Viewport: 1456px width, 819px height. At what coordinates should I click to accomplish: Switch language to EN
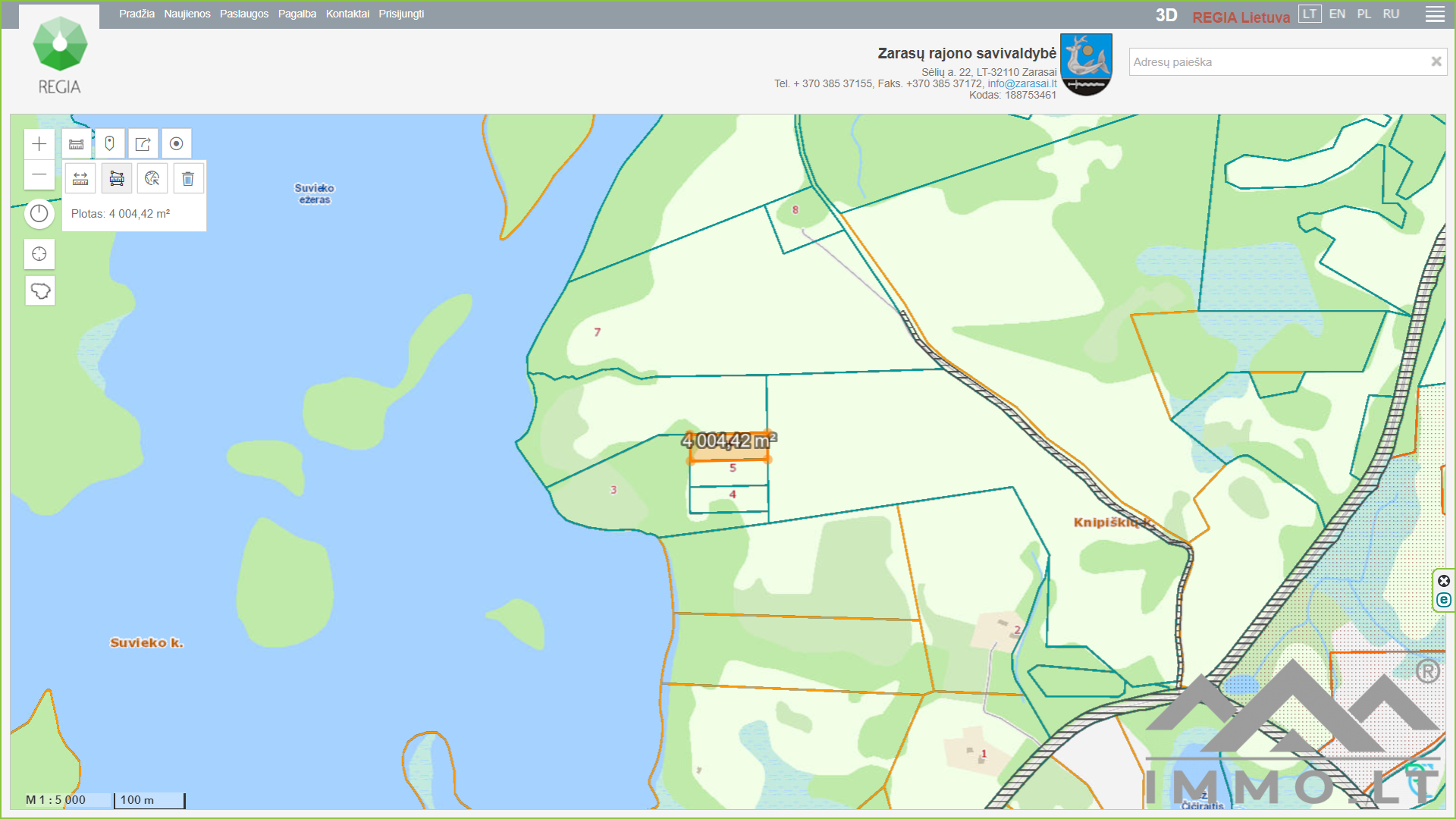pyautogui.click(x=1337, y=14)
